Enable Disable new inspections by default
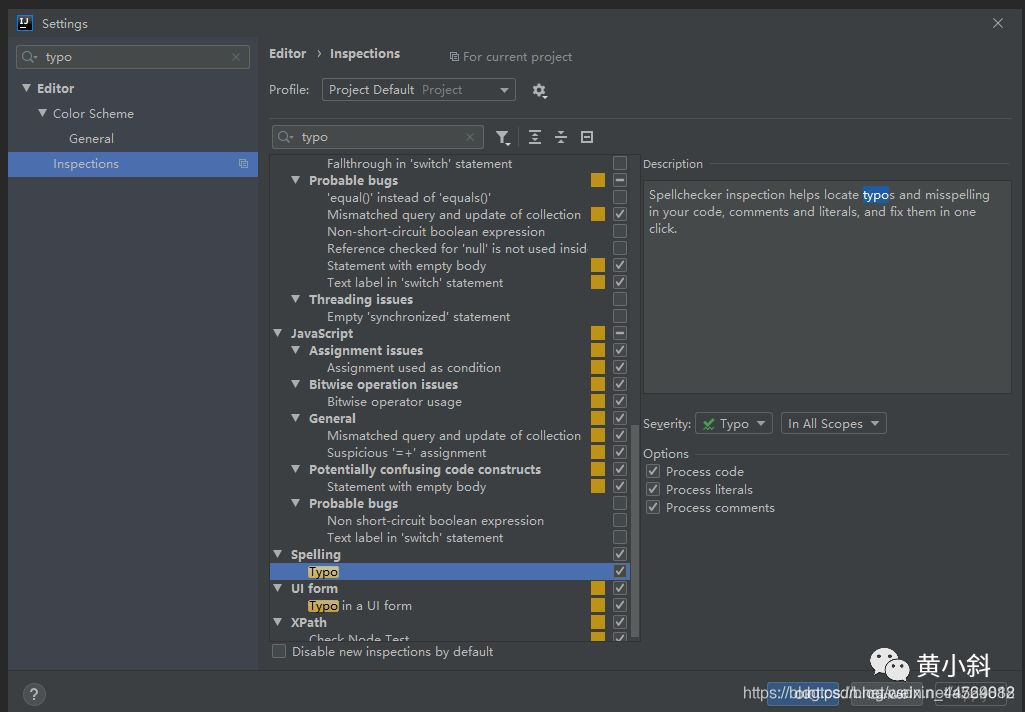 tap(279, 652)
